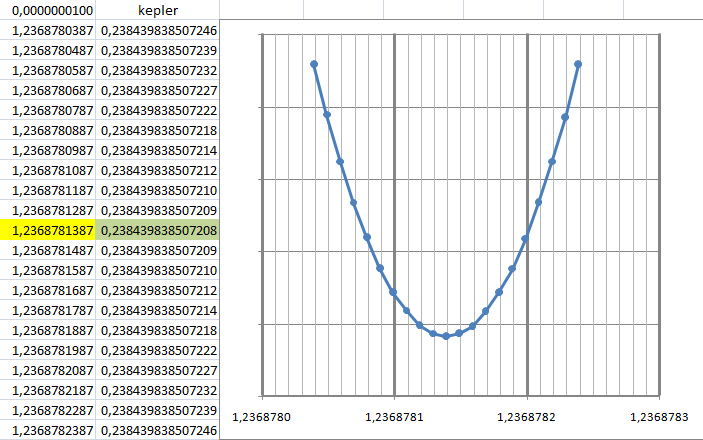Screen dimensions: 703x440
Task: Select cell with value 1,2368780387
Action: click(x=48, y=30)
